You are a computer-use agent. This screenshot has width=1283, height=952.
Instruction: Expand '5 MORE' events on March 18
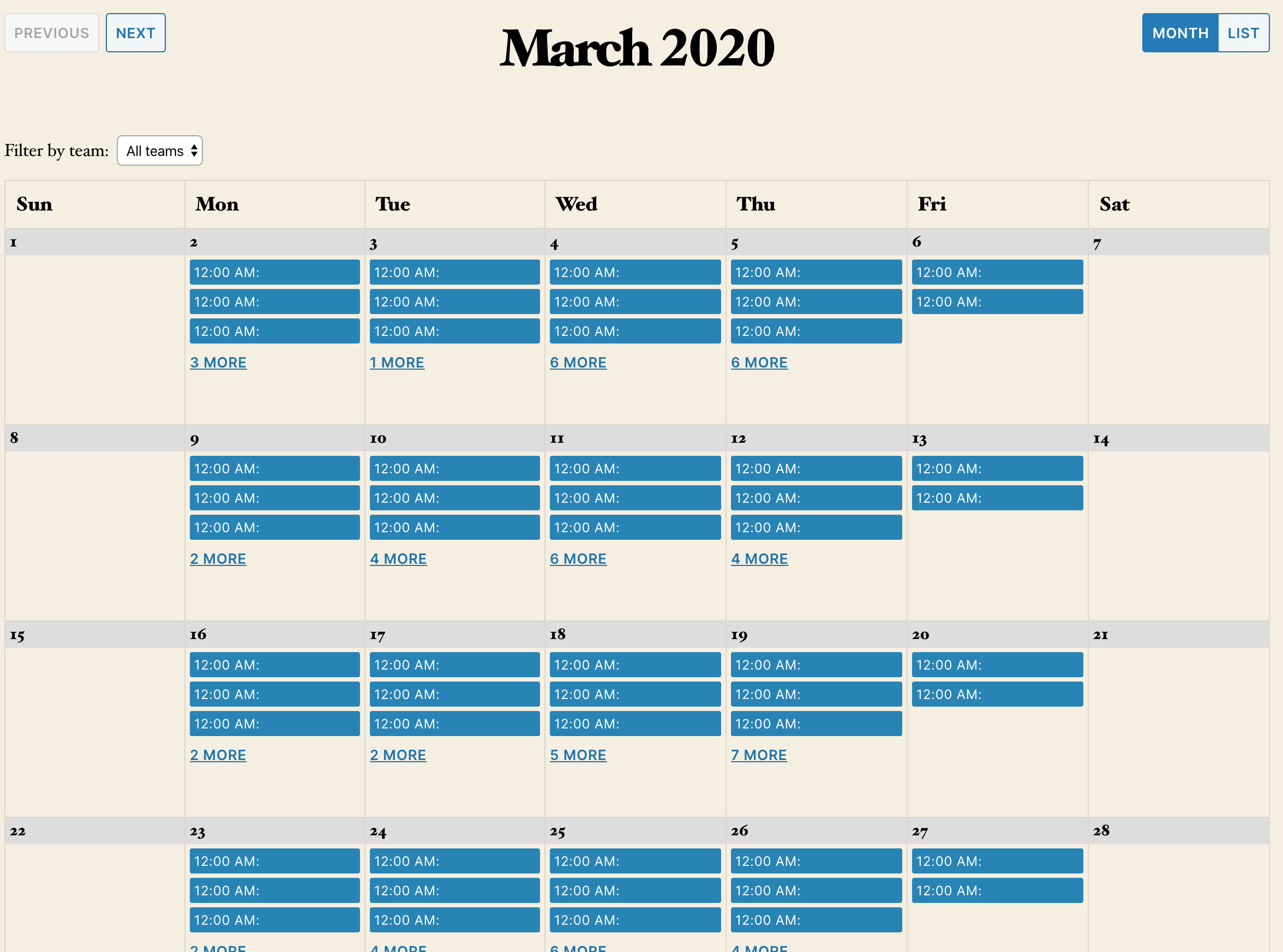click(578, 753)
